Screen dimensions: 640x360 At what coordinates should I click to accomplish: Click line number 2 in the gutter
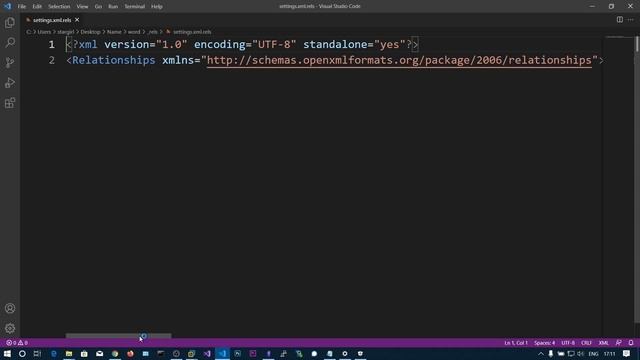(x=51, y=60)
